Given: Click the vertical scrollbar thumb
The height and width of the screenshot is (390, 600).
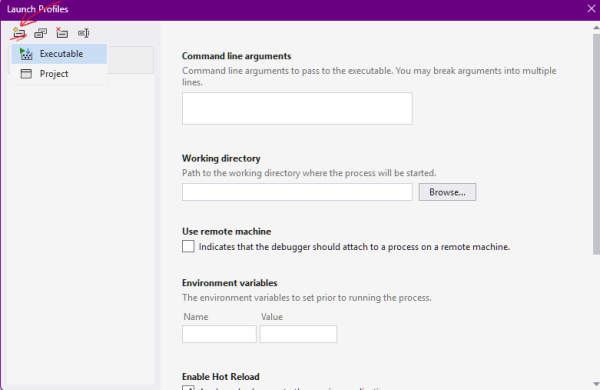Looking at the screenshot, I should coord(596,144).
